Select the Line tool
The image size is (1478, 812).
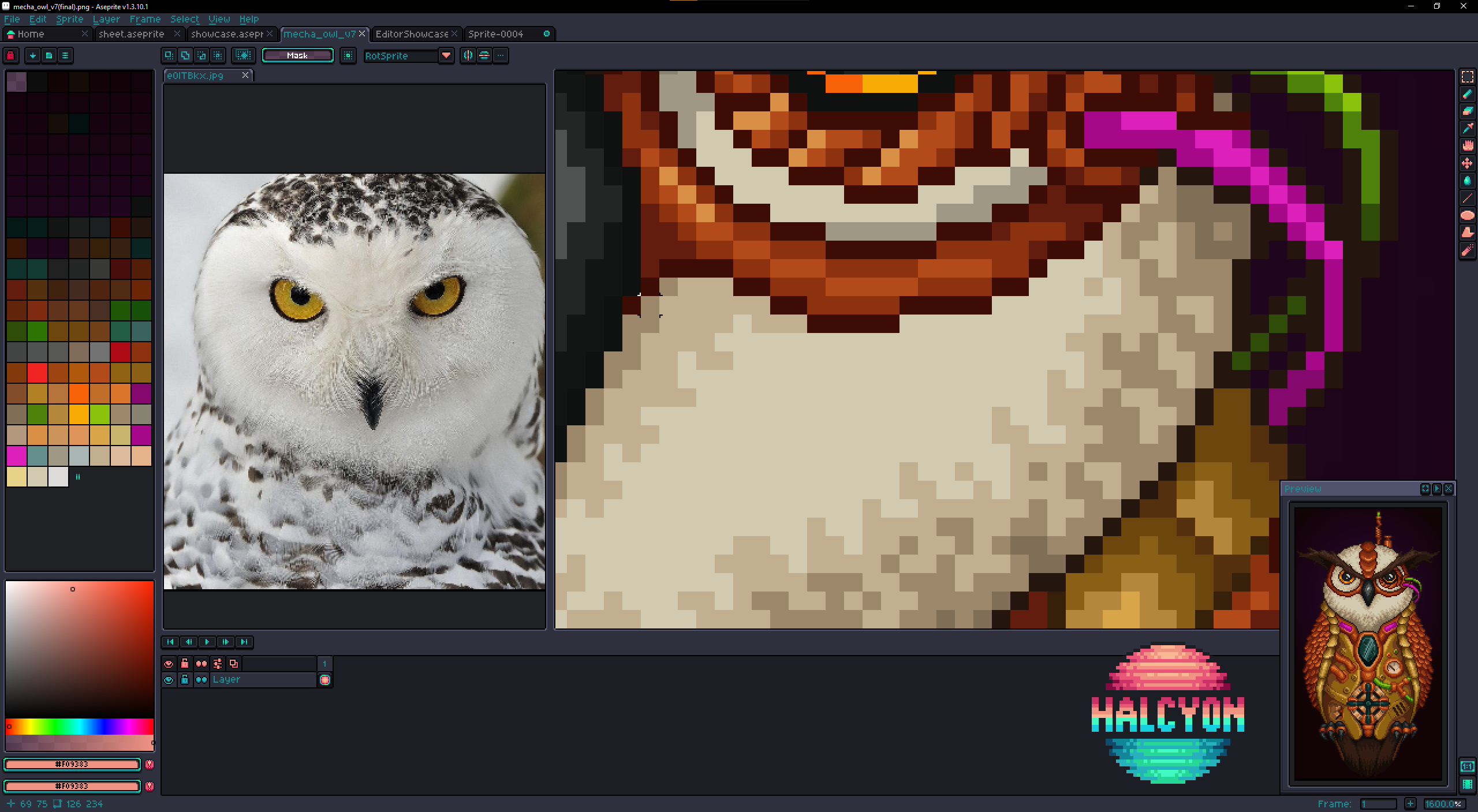[1467, 198]
